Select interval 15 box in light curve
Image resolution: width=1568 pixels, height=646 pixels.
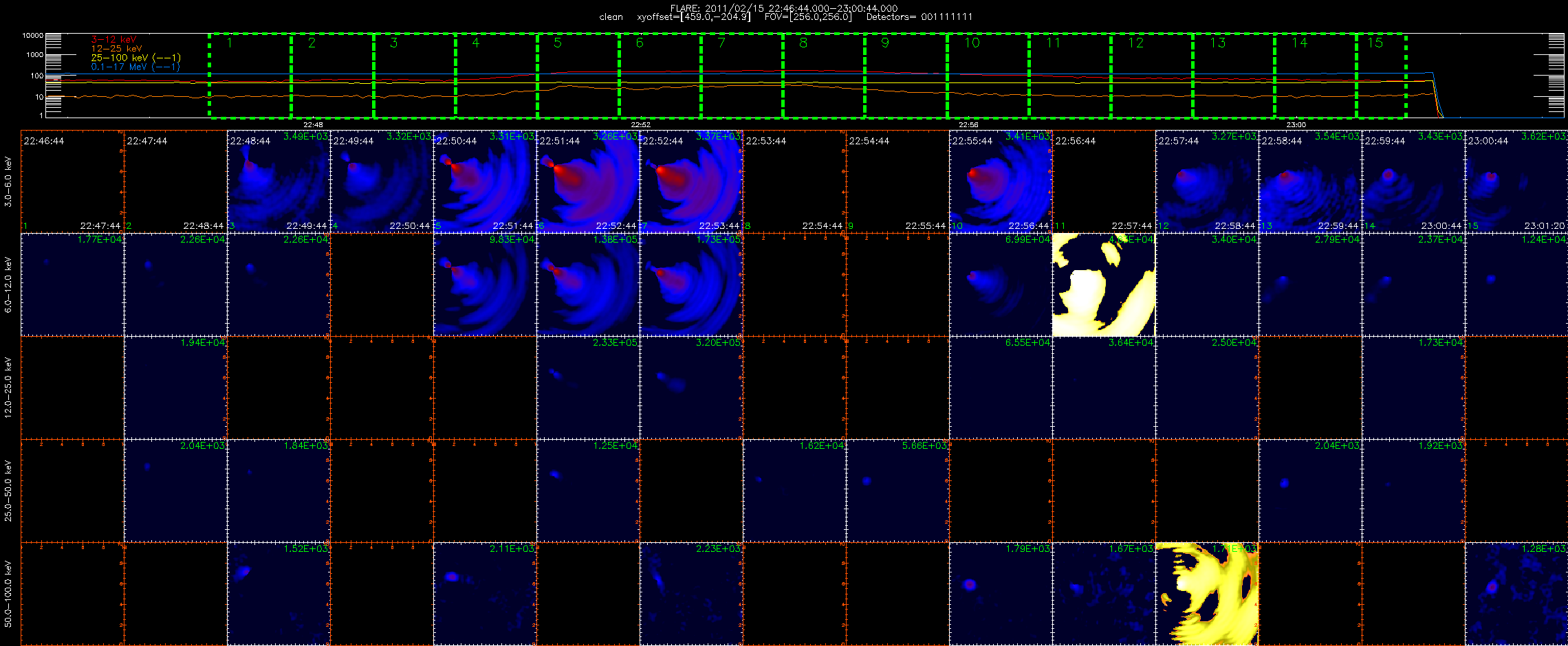pos(1381,75)
